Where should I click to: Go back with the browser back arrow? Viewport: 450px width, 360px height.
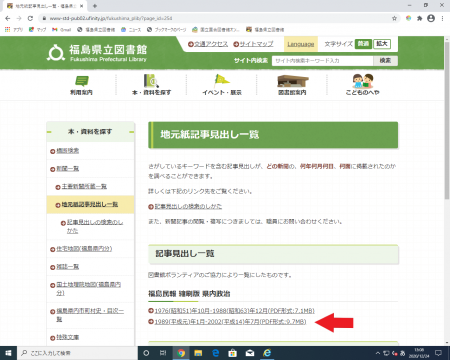coord(8,18)
